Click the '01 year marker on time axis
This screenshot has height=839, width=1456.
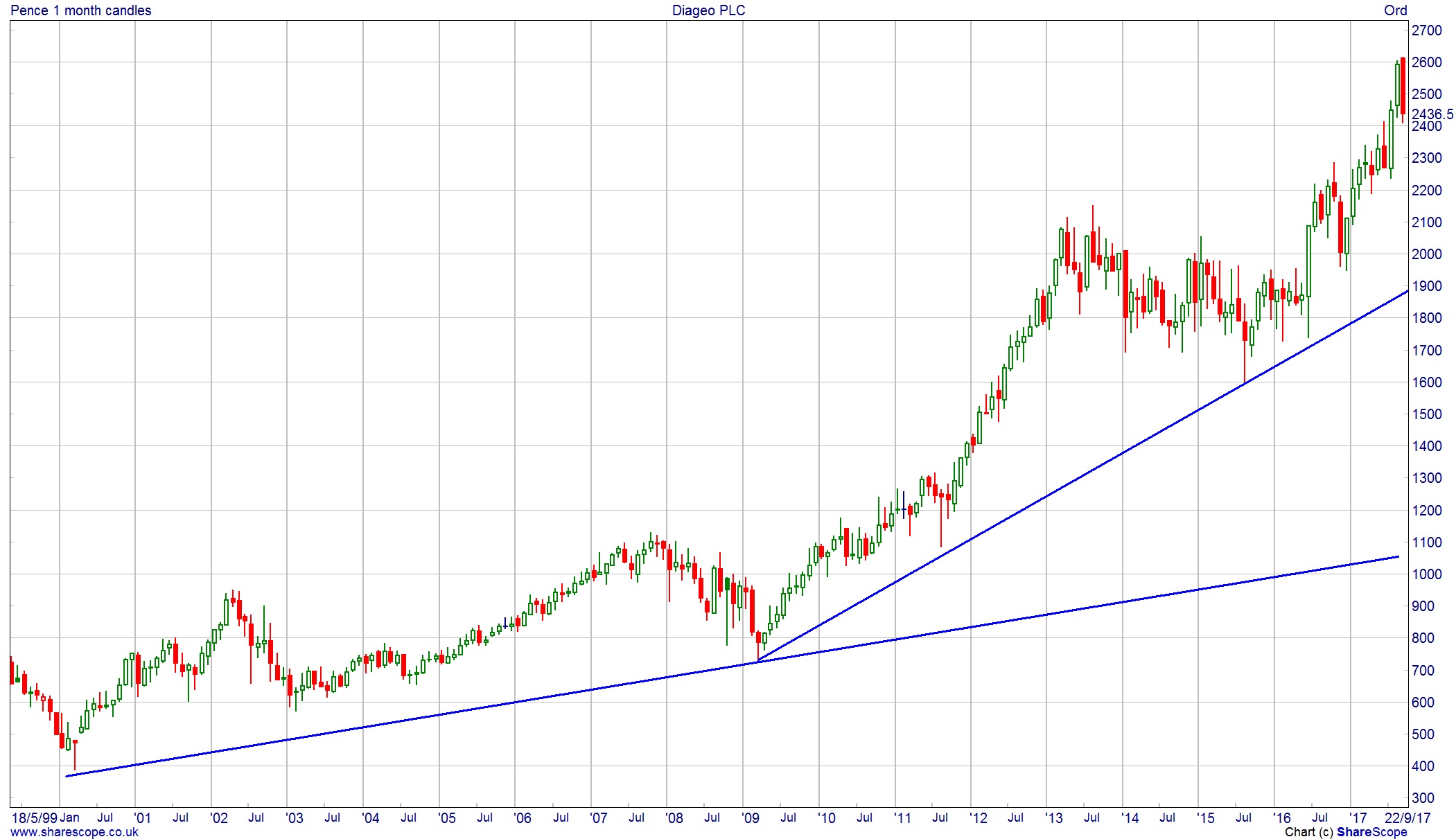[141, 818]
